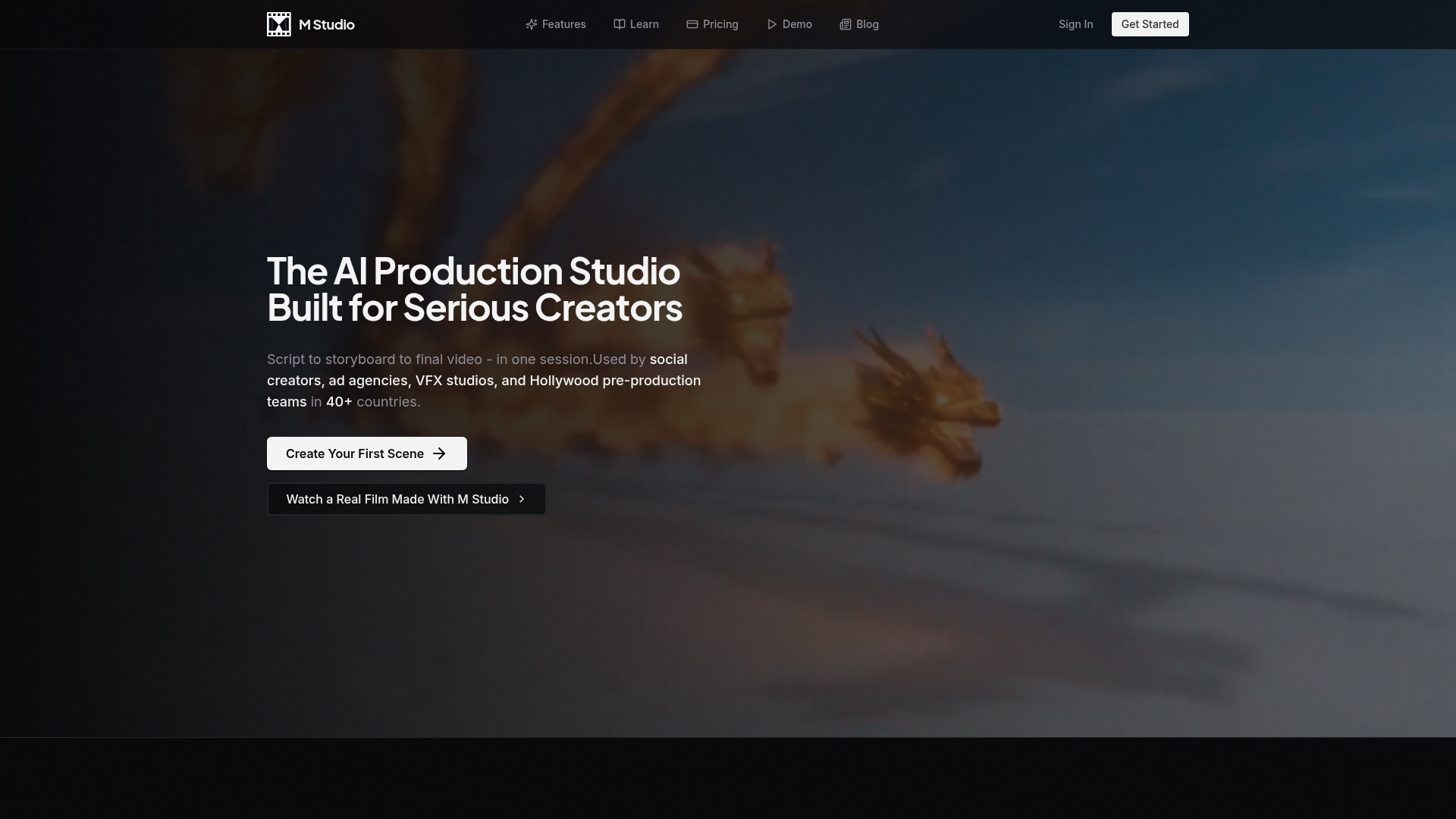Screen dimensions: 1456x819
Task: Click the chevron icon in the Watch a Real Film button
Action: click(x=522, y=499)
